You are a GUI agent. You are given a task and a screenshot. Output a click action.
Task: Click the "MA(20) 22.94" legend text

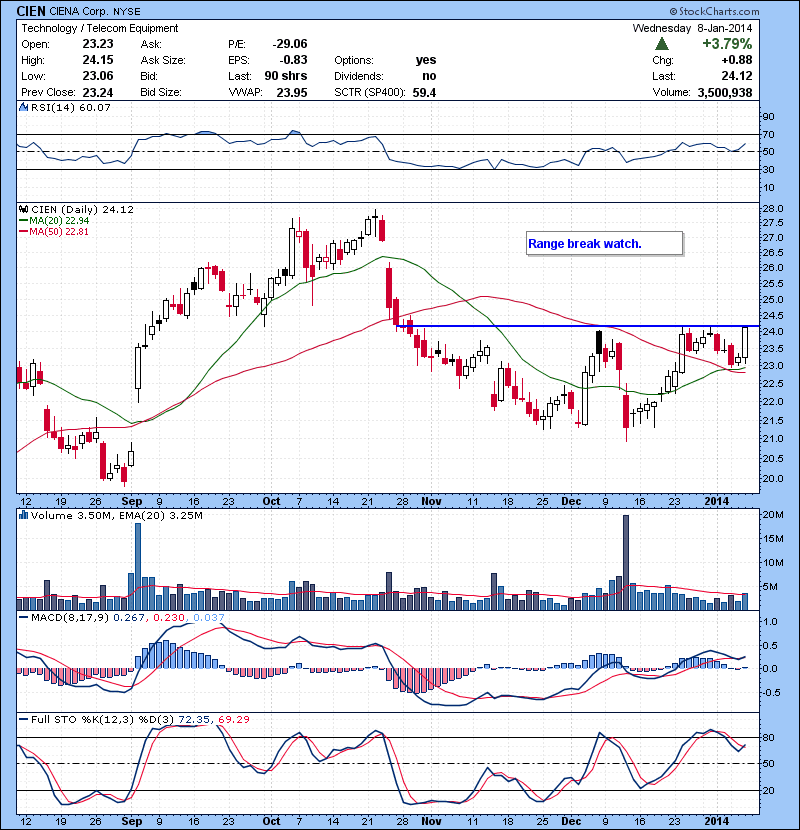tap(59, 221)
